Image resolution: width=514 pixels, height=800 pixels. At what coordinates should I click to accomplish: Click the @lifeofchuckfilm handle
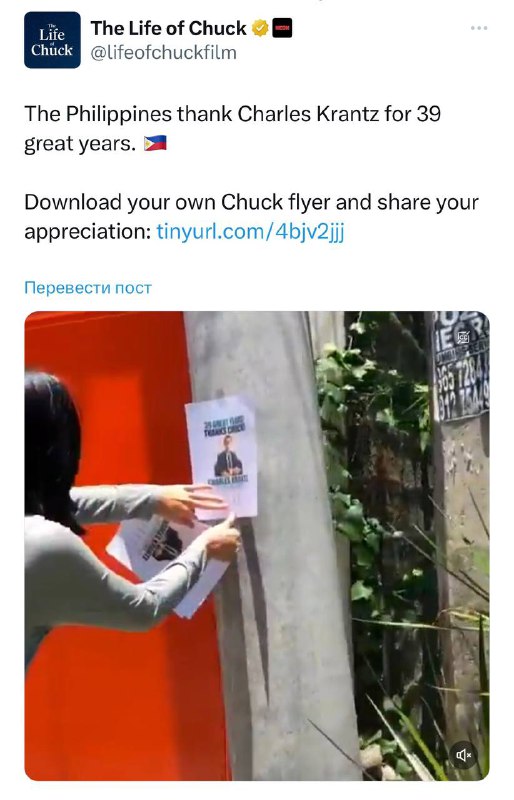(x=163, y=53)
